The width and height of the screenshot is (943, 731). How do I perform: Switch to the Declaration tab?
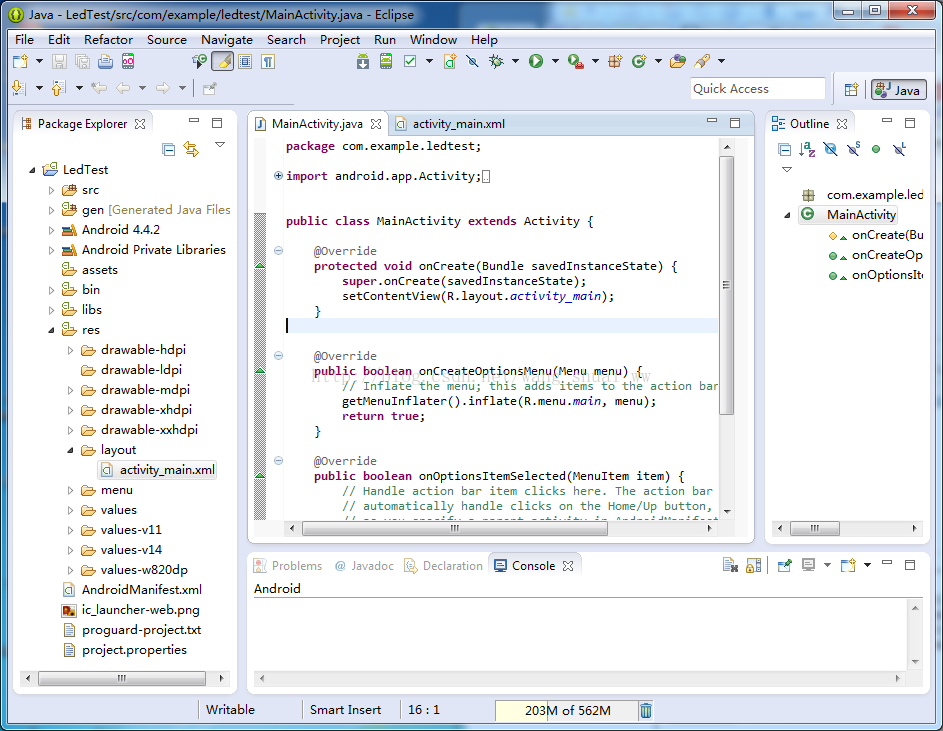pos(444,566)
